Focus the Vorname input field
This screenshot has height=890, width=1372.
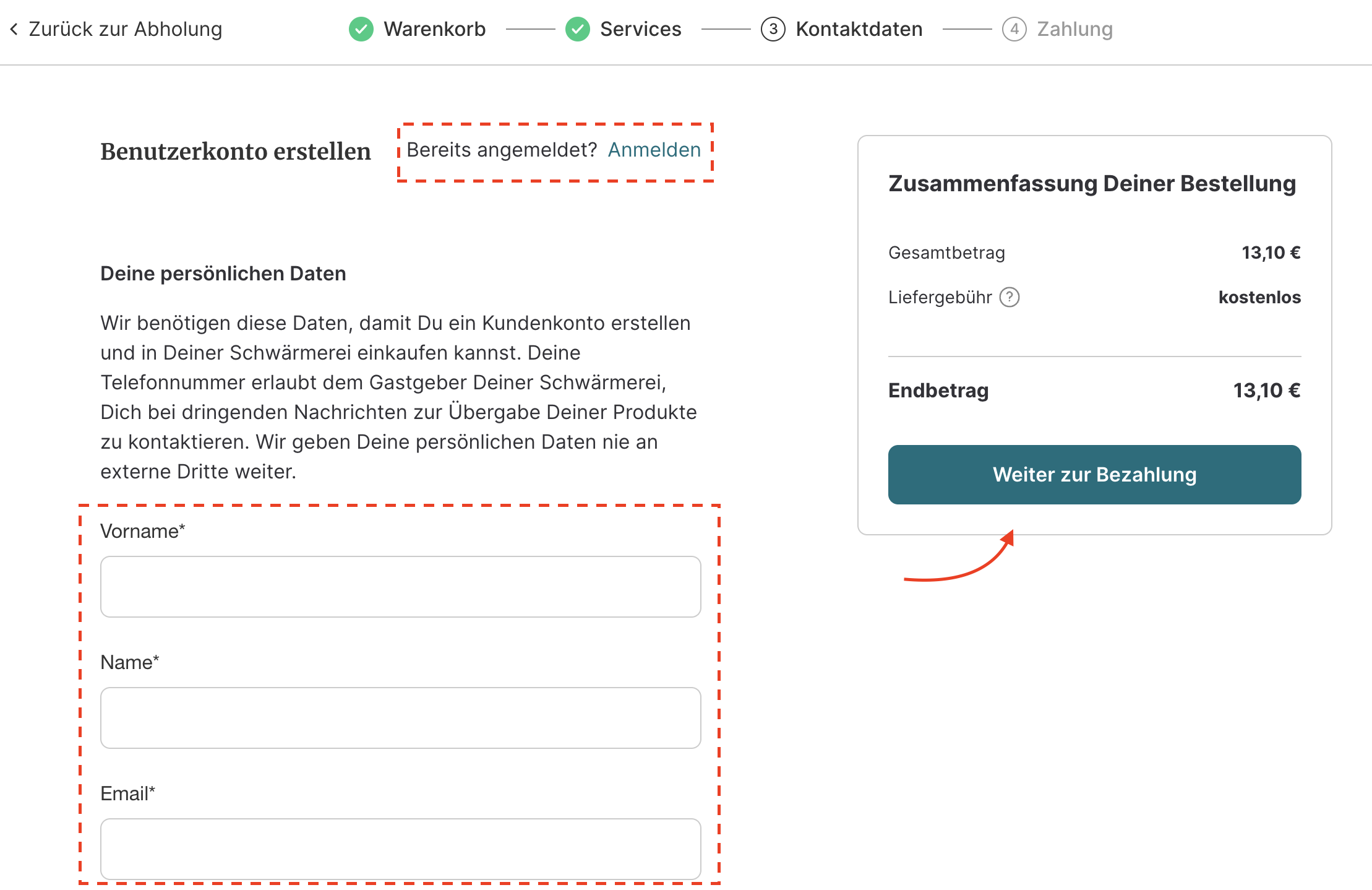[x=401, y=587]
